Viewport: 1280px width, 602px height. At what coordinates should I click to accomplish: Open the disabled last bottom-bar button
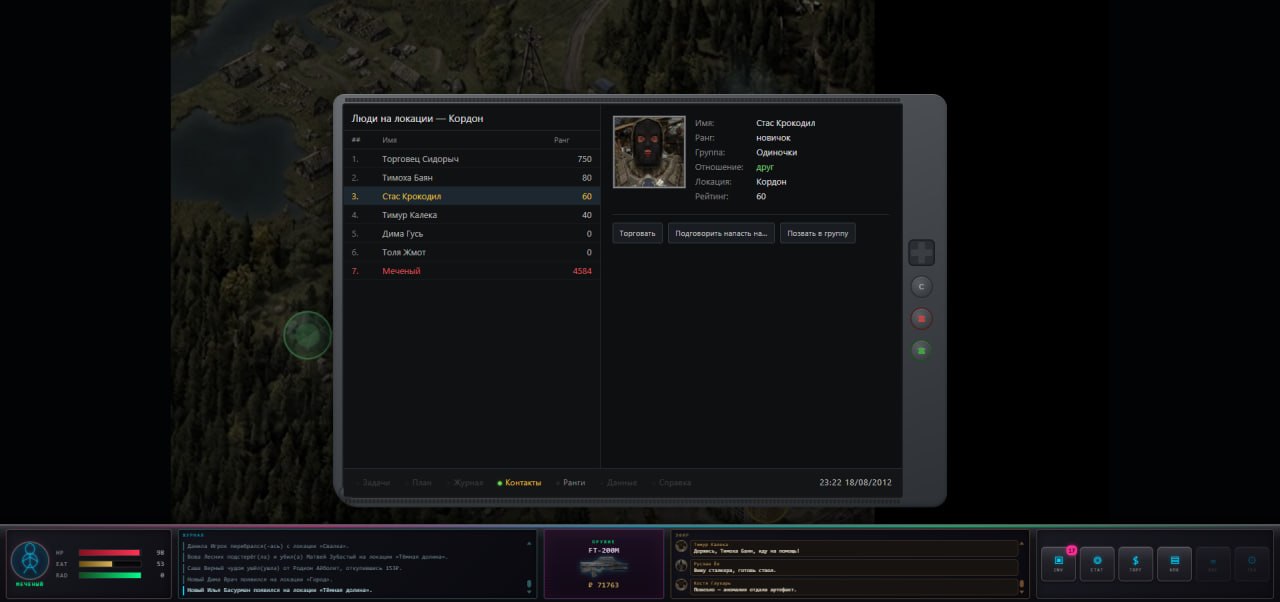pyautogui.click(x=1251, y=564)
